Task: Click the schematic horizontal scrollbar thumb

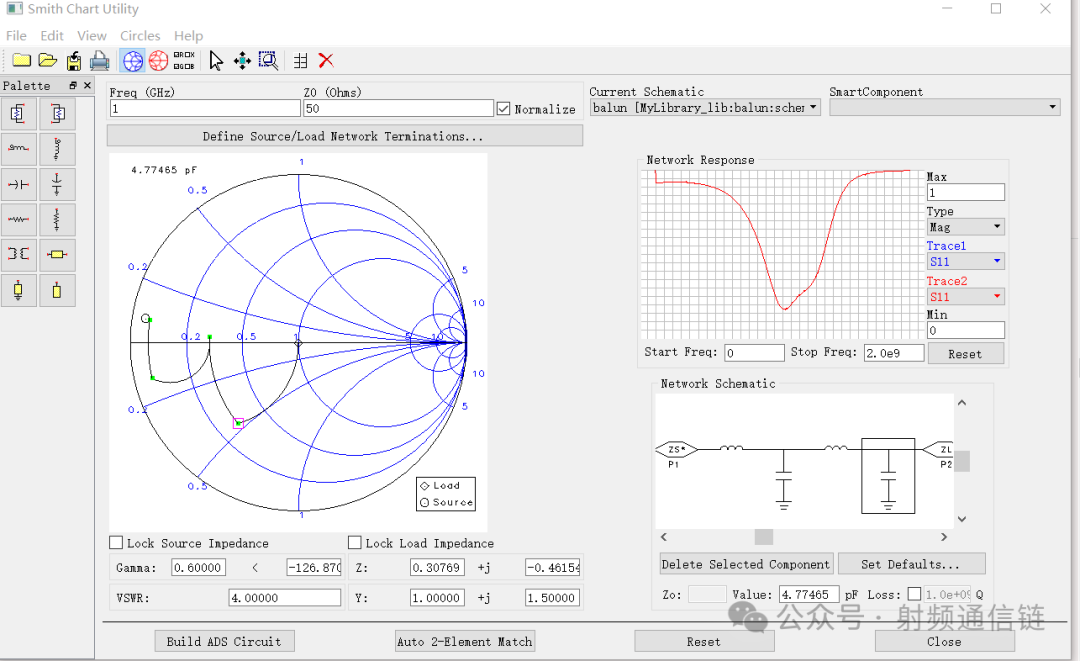Action: coord(764,536)
